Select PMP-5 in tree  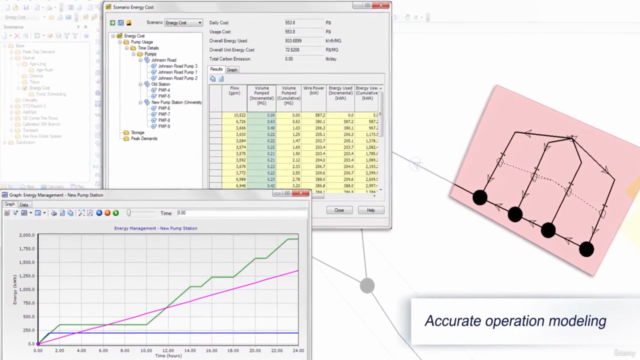[x=164, y=96]
